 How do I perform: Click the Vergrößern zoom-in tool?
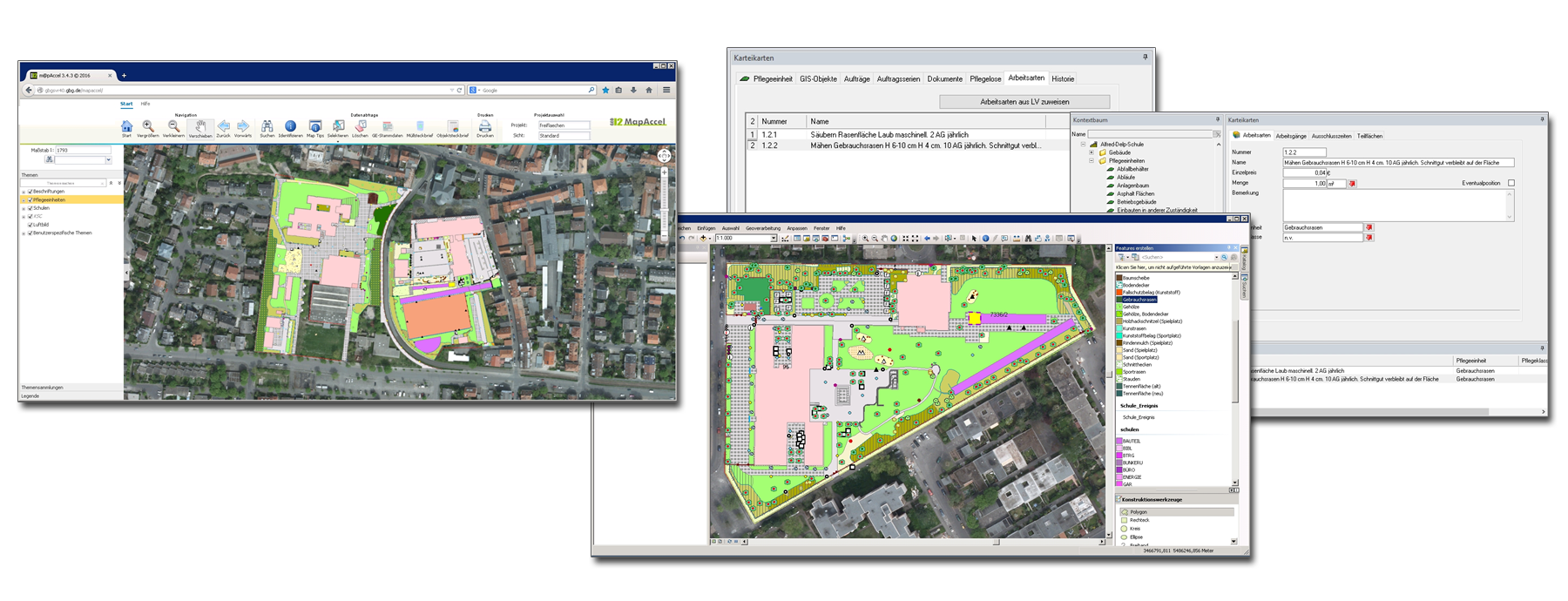tap(148, 126)
